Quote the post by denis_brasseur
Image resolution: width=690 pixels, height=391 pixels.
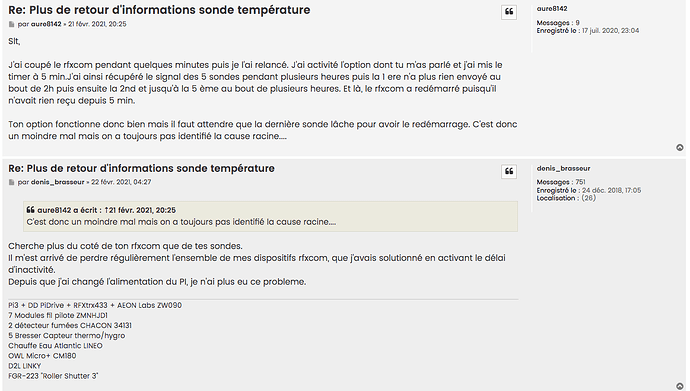click(509, 172)
